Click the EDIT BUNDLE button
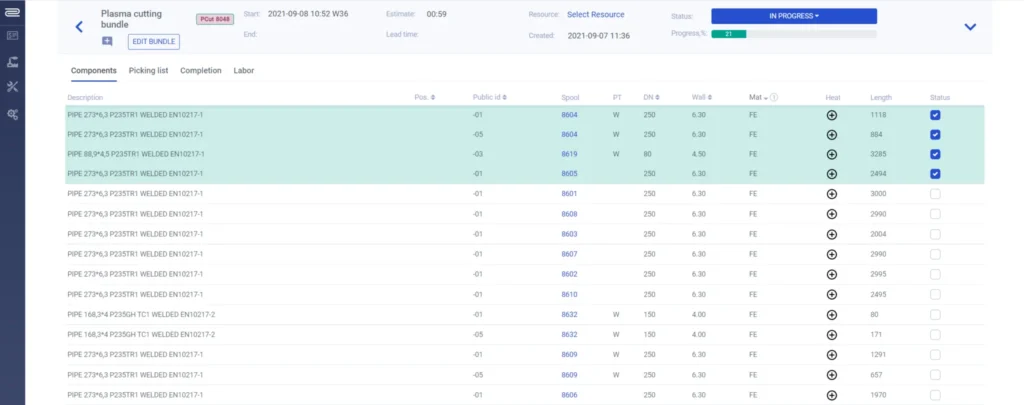 153,42
